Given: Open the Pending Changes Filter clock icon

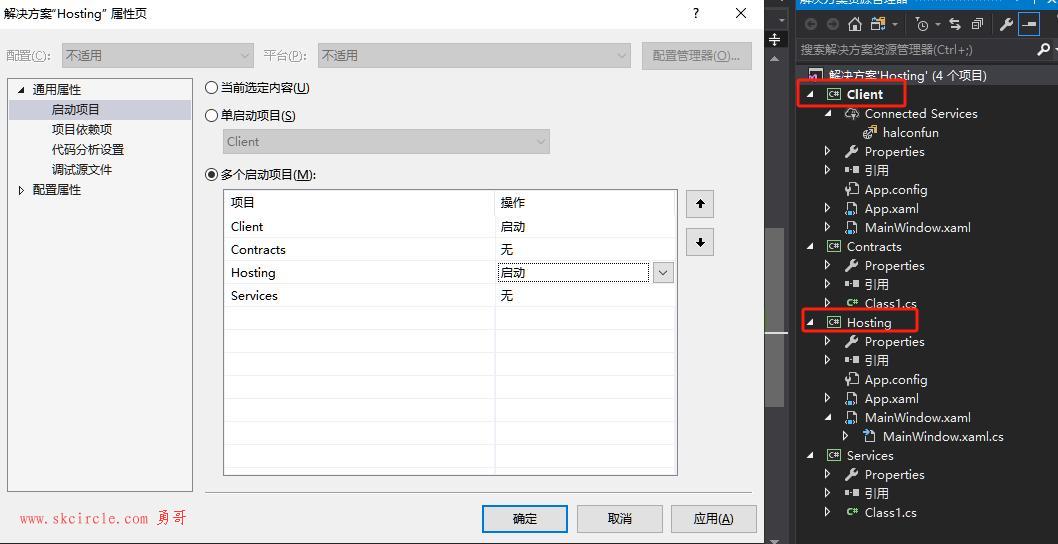Looking at the screenshot, I should click(x=922, y=24).
